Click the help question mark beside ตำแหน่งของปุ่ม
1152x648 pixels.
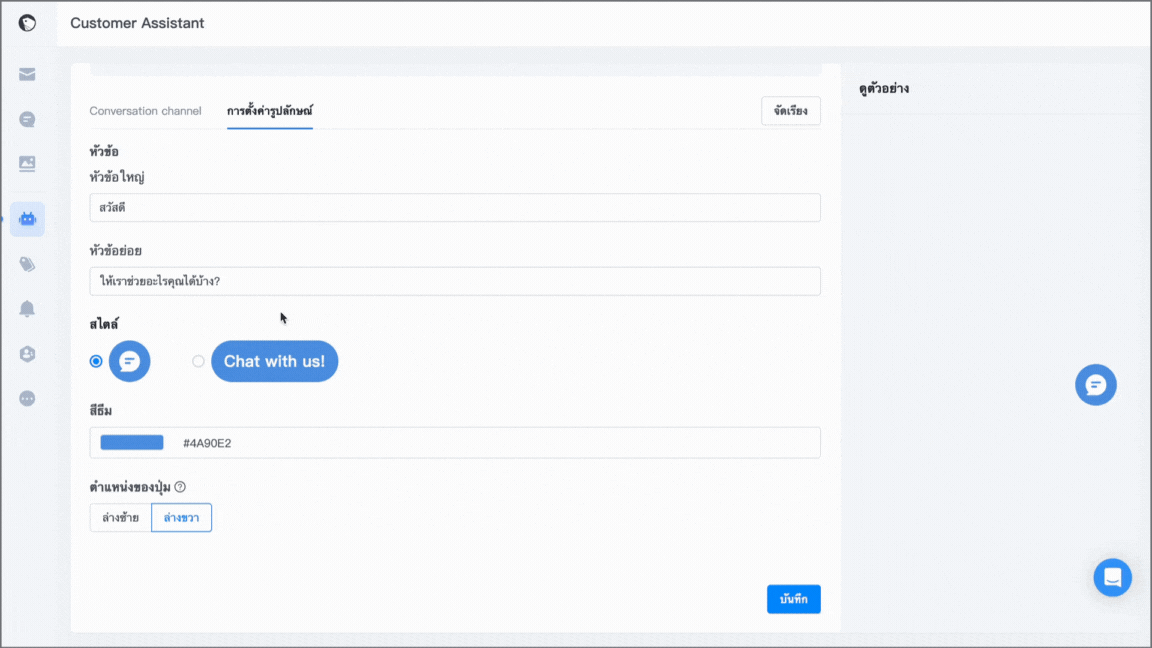point(180,487)
